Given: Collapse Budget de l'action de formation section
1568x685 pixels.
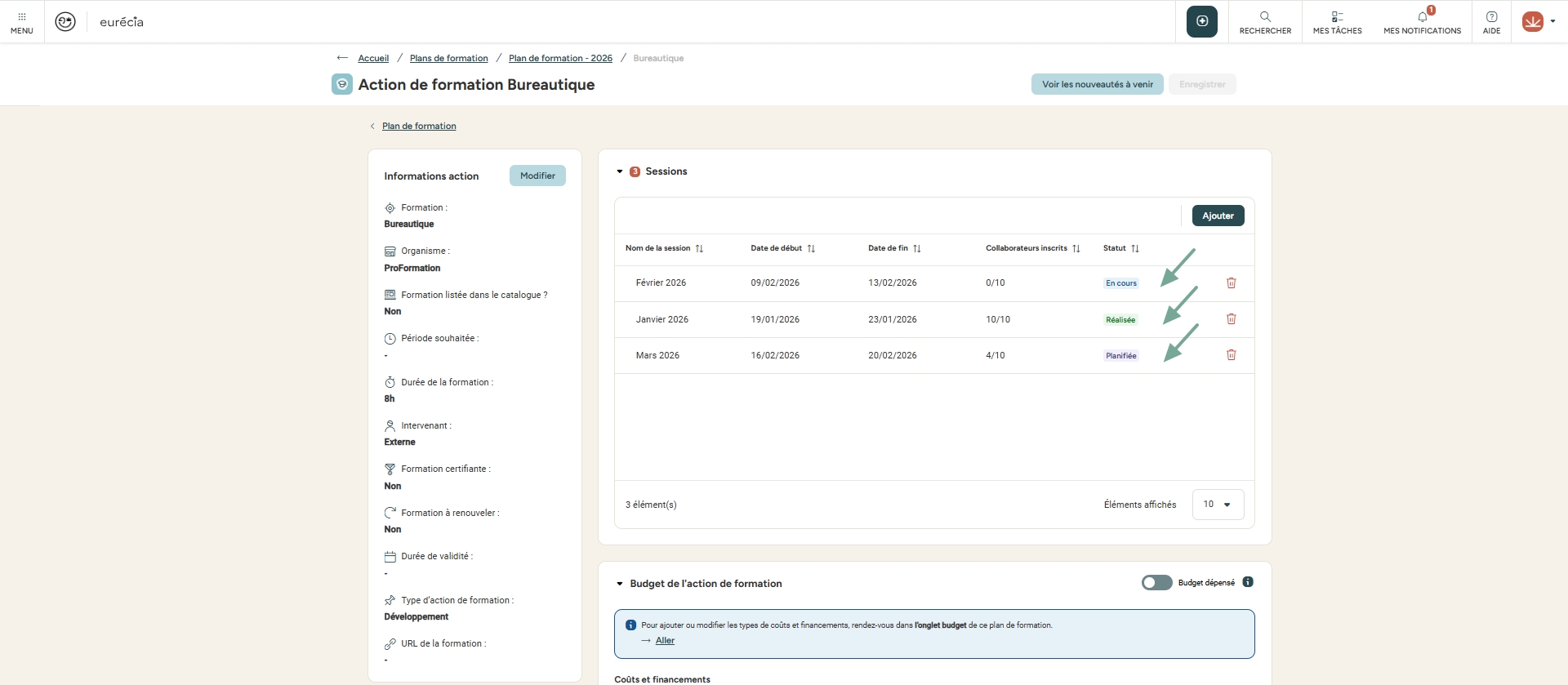Looking at the screenshot, I should coord(620,584).
